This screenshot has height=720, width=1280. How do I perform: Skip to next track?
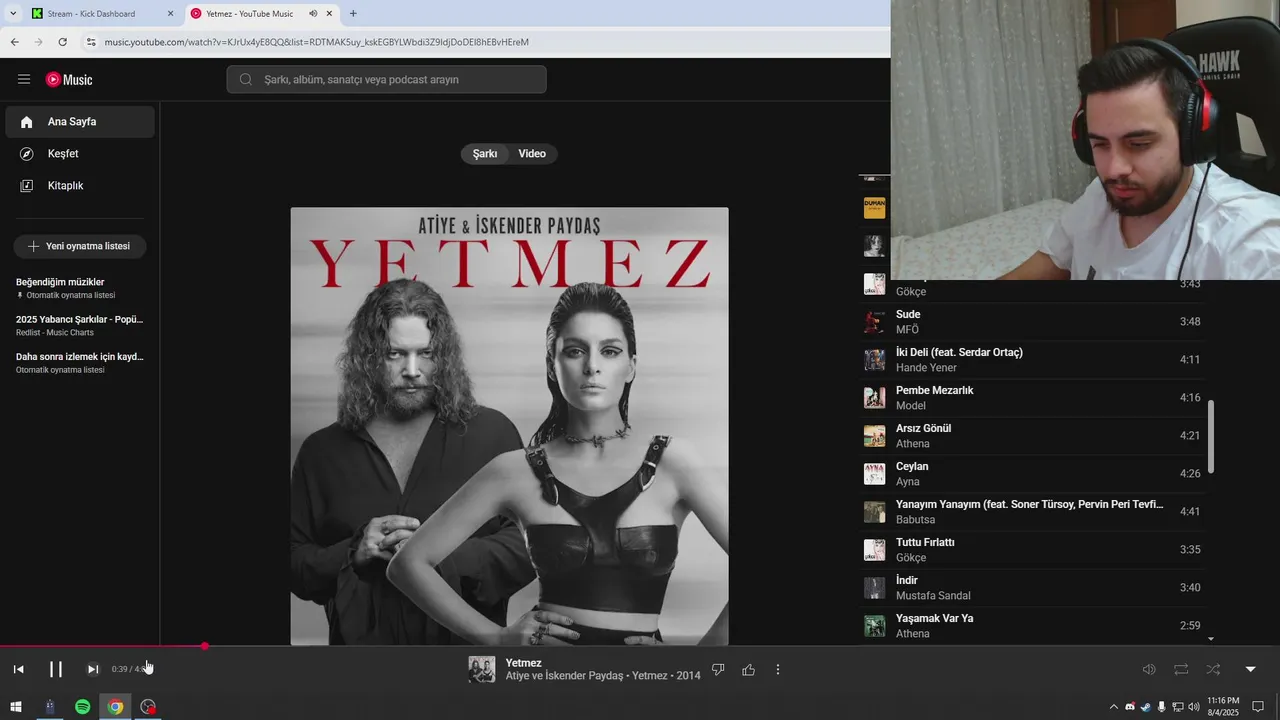coord(92,669)
